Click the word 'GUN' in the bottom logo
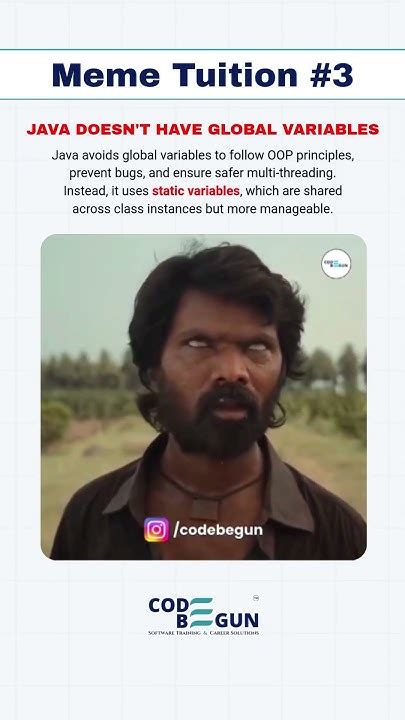Image resolution: width=405 pixels, height=720 pixels. pos(237,621)
